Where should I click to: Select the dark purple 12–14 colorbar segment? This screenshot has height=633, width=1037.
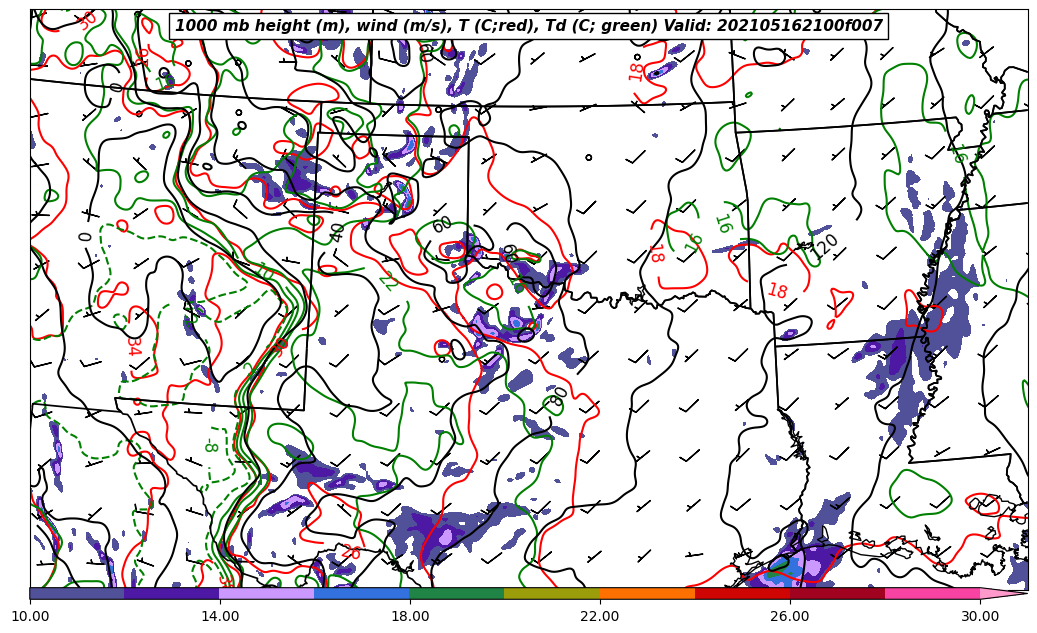[172, 593]
